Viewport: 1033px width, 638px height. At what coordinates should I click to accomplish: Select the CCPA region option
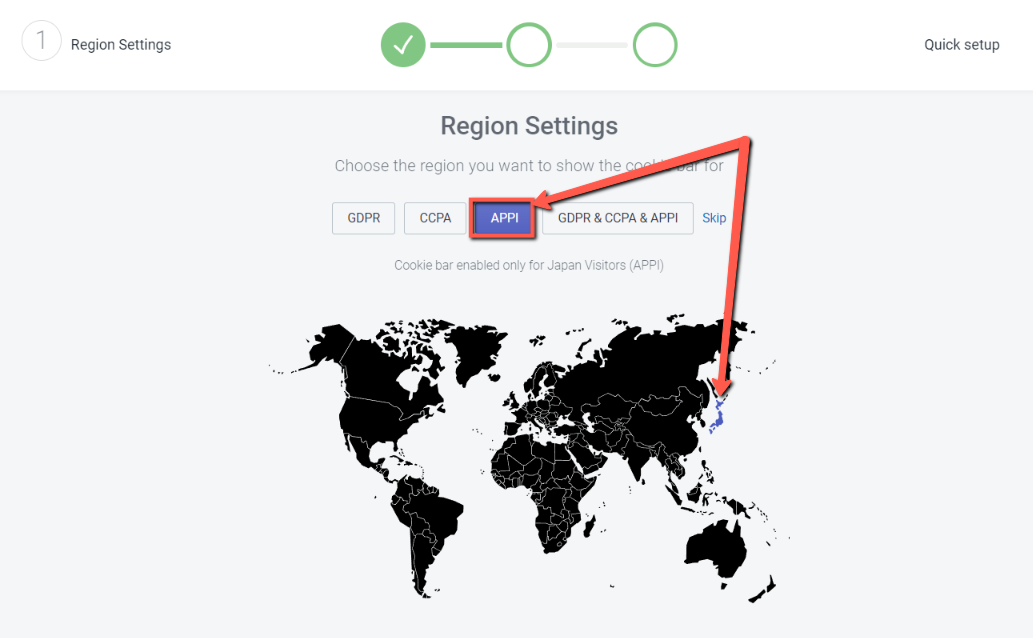434,217
